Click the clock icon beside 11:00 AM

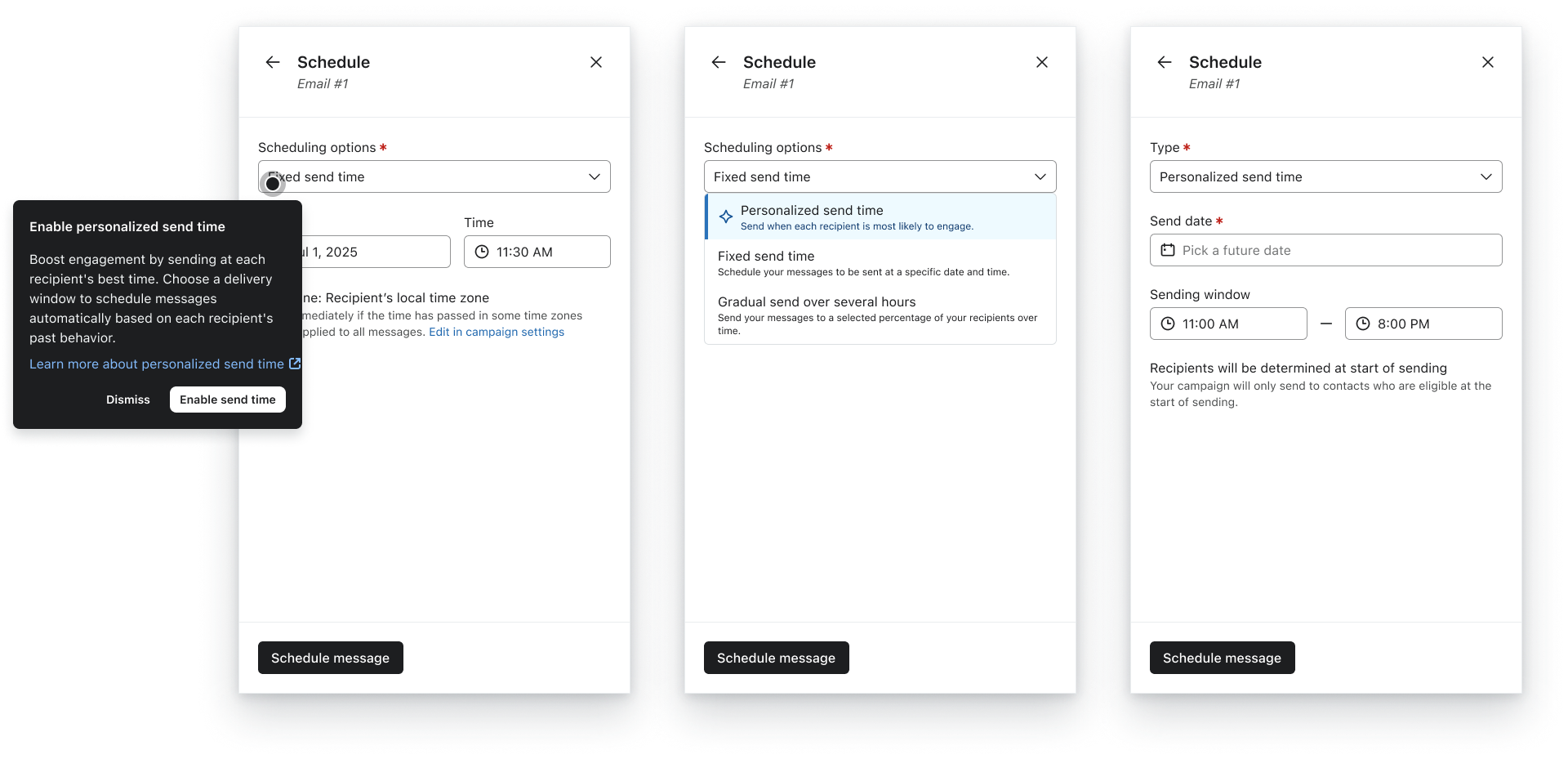1169,324
